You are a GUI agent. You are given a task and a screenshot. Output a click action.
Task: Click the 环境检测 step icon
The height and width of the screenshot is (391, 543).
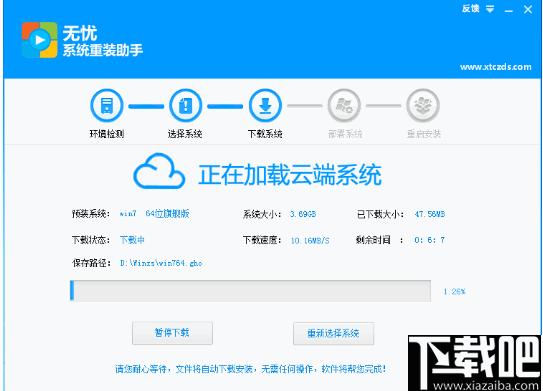click(107, 106)
